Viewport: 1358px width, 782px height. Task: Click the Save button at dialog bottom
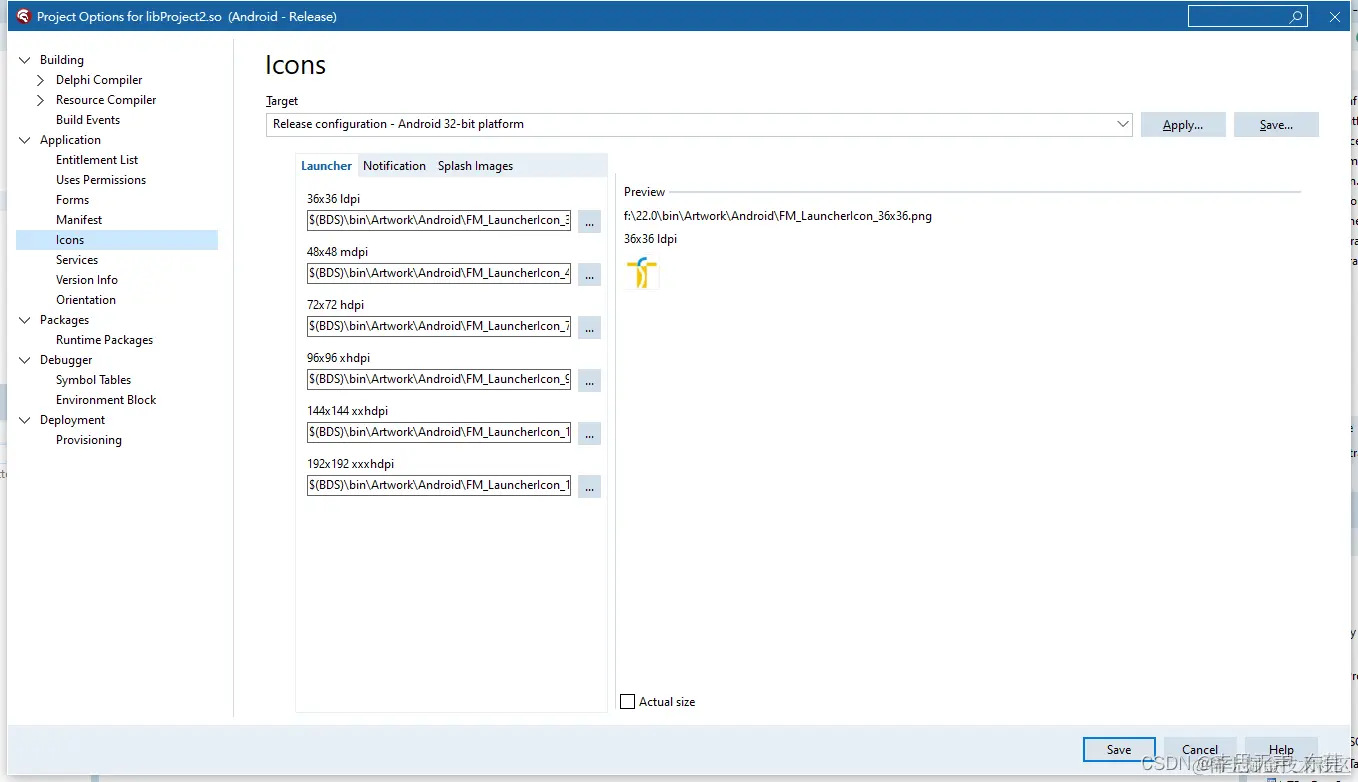1119,750
